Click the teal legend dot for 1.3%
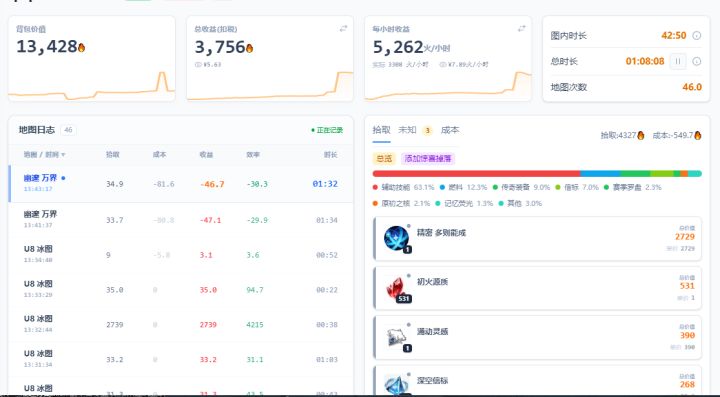The height and width of the screenshot is (397, 720). coord(438,203)
